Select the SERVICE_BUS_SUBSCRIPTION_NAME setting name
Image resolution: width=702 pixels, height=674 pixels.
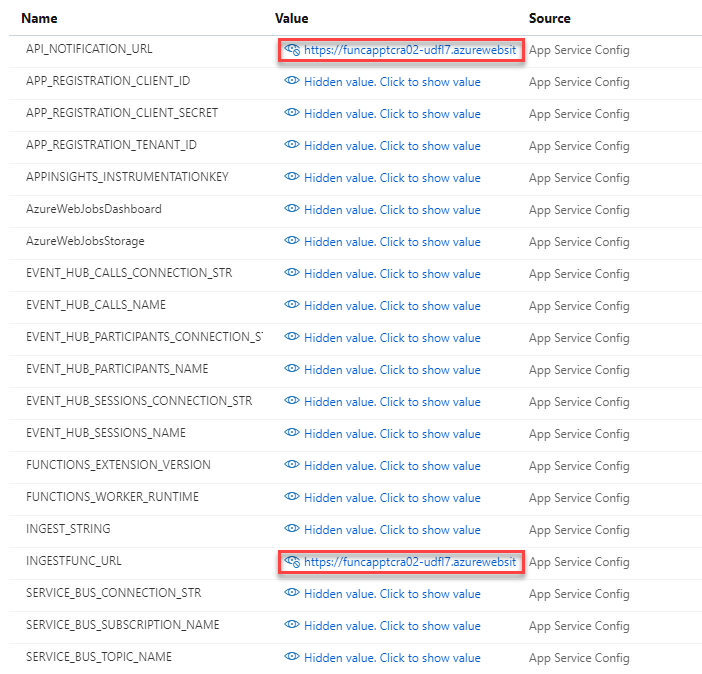123,625
